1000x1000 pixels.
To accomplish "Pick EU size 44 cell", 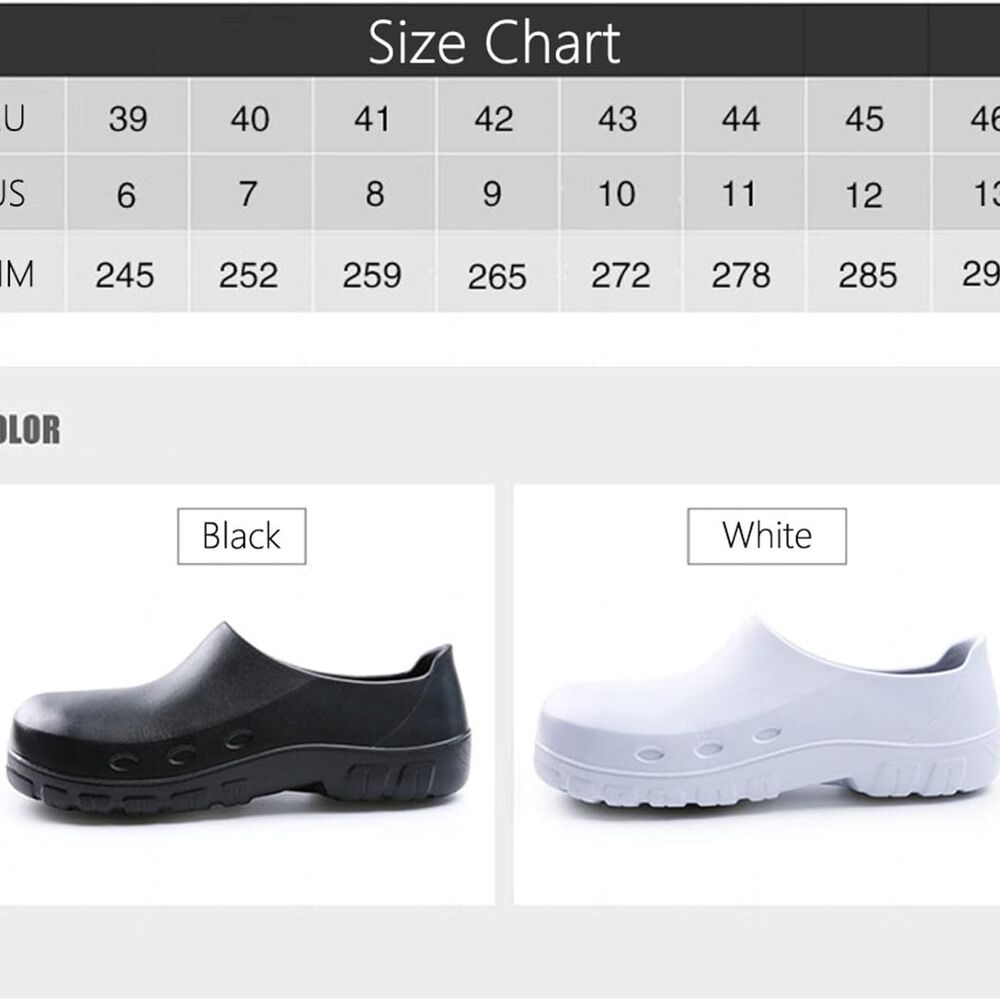I will pyautogui.click(x=741, y=119).
